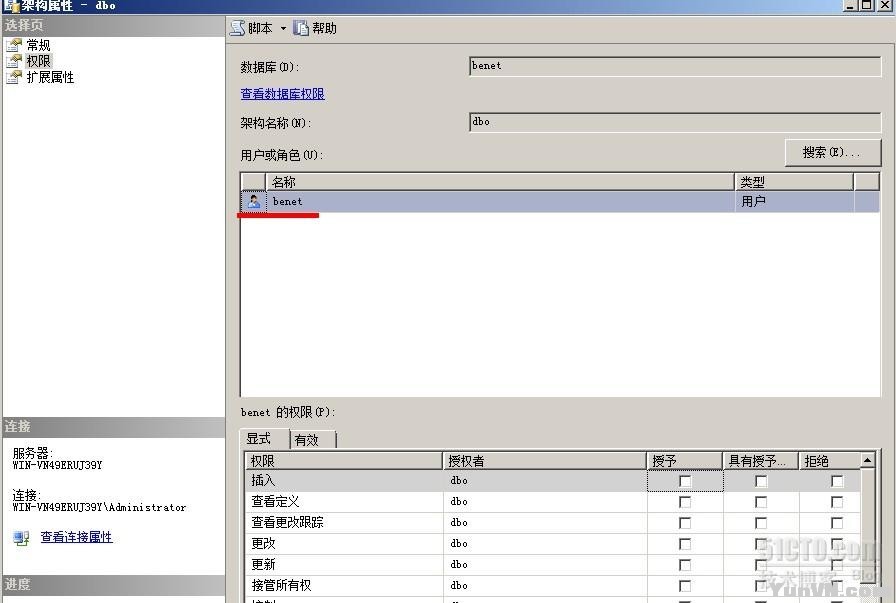Open 查看数据库权限 link

[x=283, y=94]
